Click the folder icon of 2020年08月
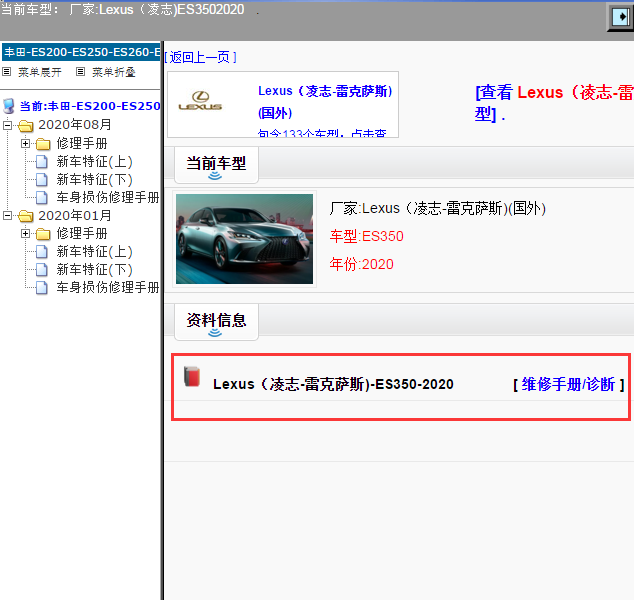634x600 pixels. point(26,125)
